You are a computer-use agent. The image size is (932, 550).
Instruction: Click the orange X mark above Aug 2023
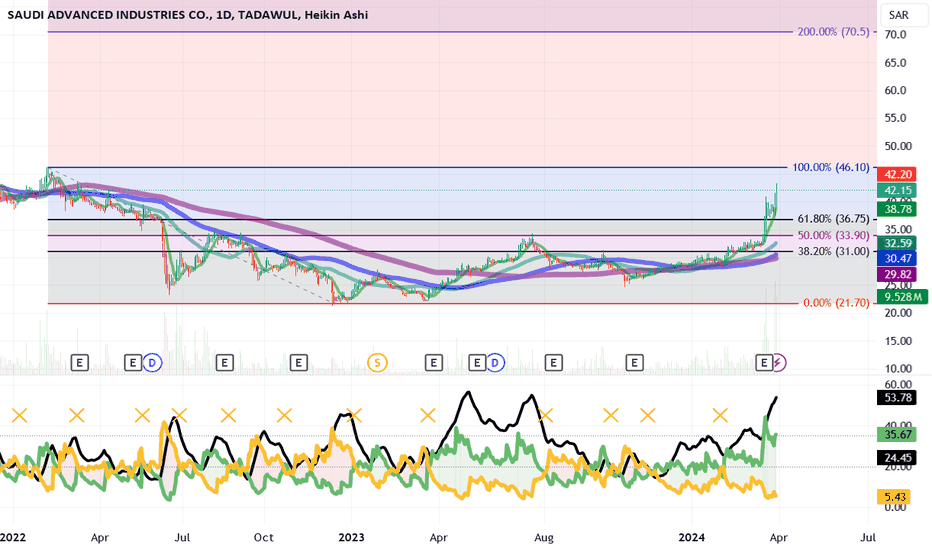point(545,415)
